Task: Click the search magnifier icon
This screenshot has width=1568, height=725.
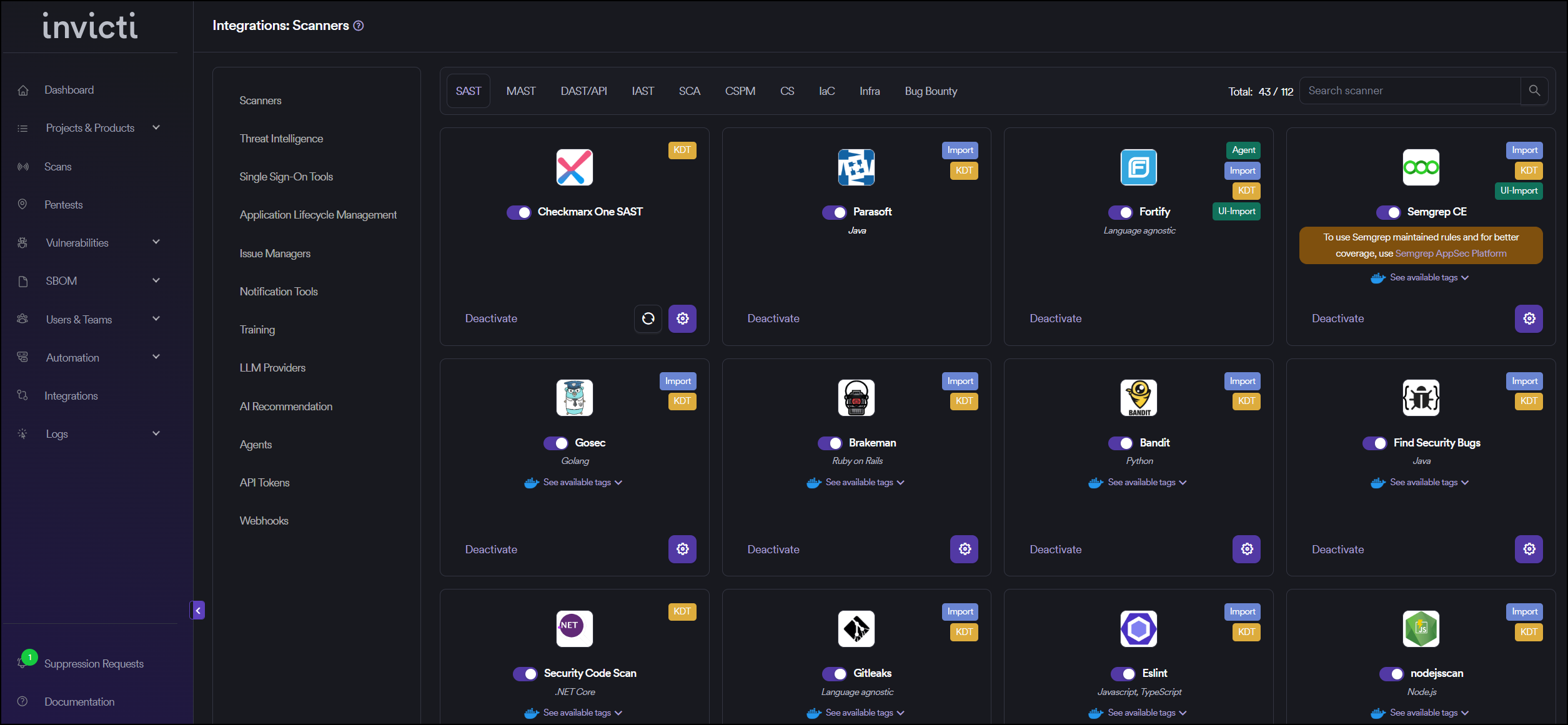Action: click(x=1534, y=91)
